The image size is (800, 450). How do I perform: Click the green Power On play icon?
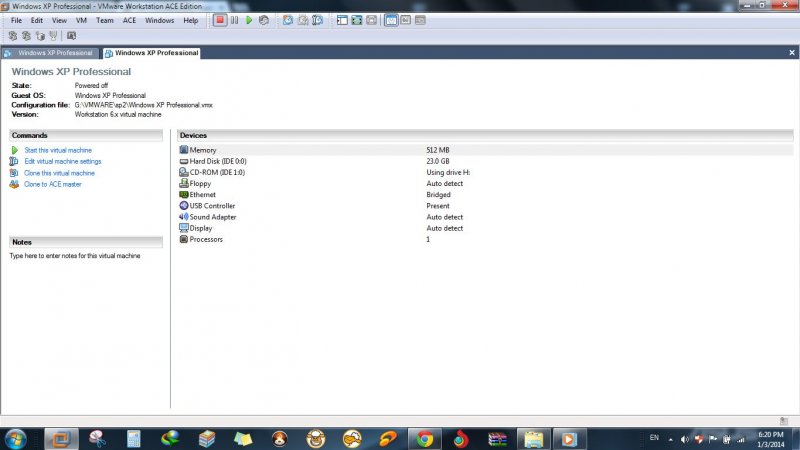[249, 20]
